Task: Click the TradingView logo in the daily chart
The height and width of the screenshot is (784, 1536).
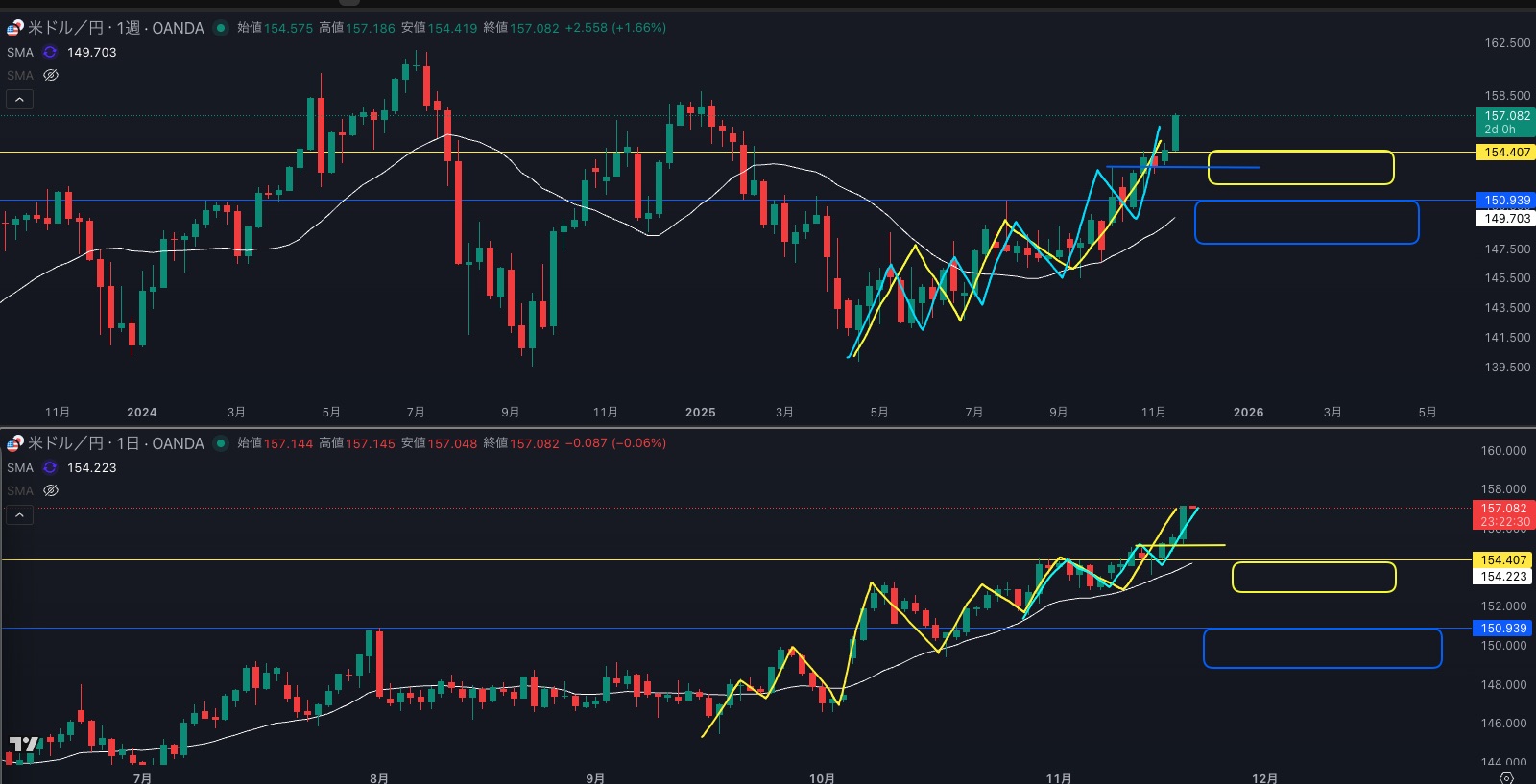Action: [x=24, y=745]
